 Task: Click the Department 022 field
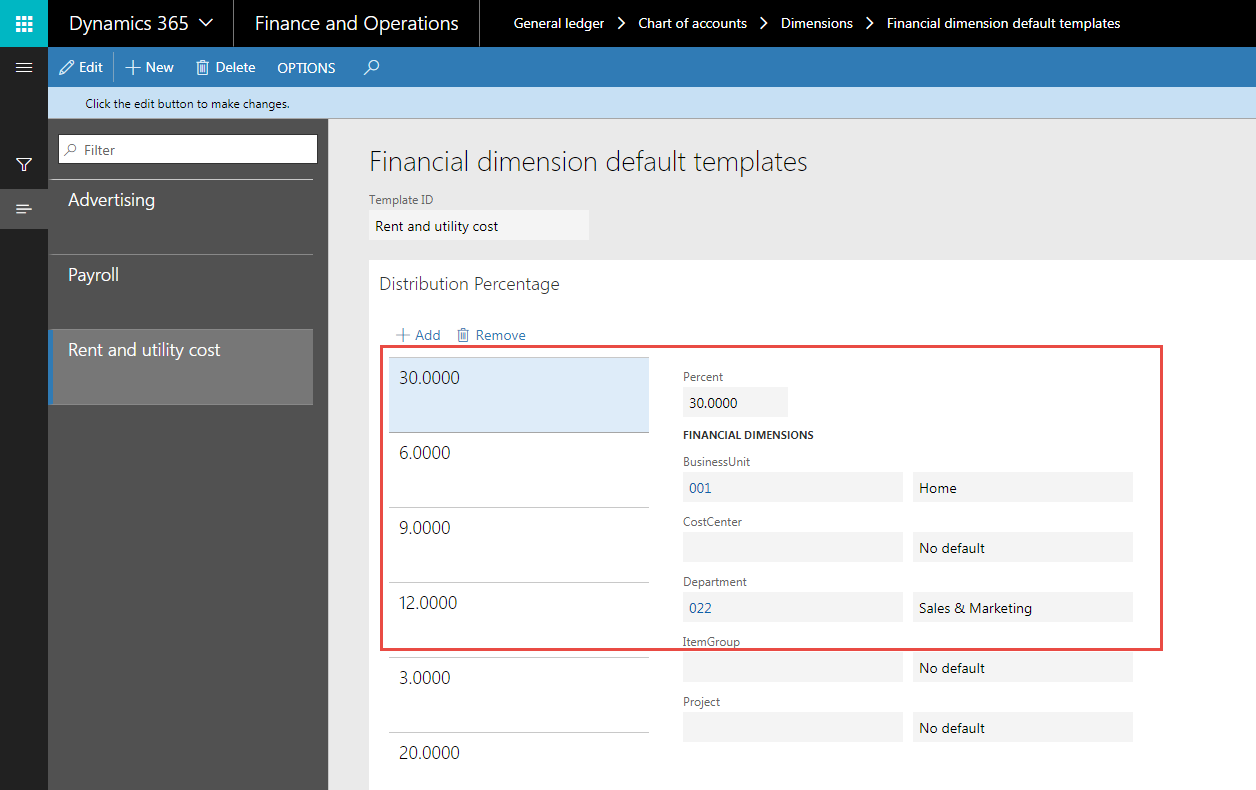pyautogui.click(x=791, y=608)
